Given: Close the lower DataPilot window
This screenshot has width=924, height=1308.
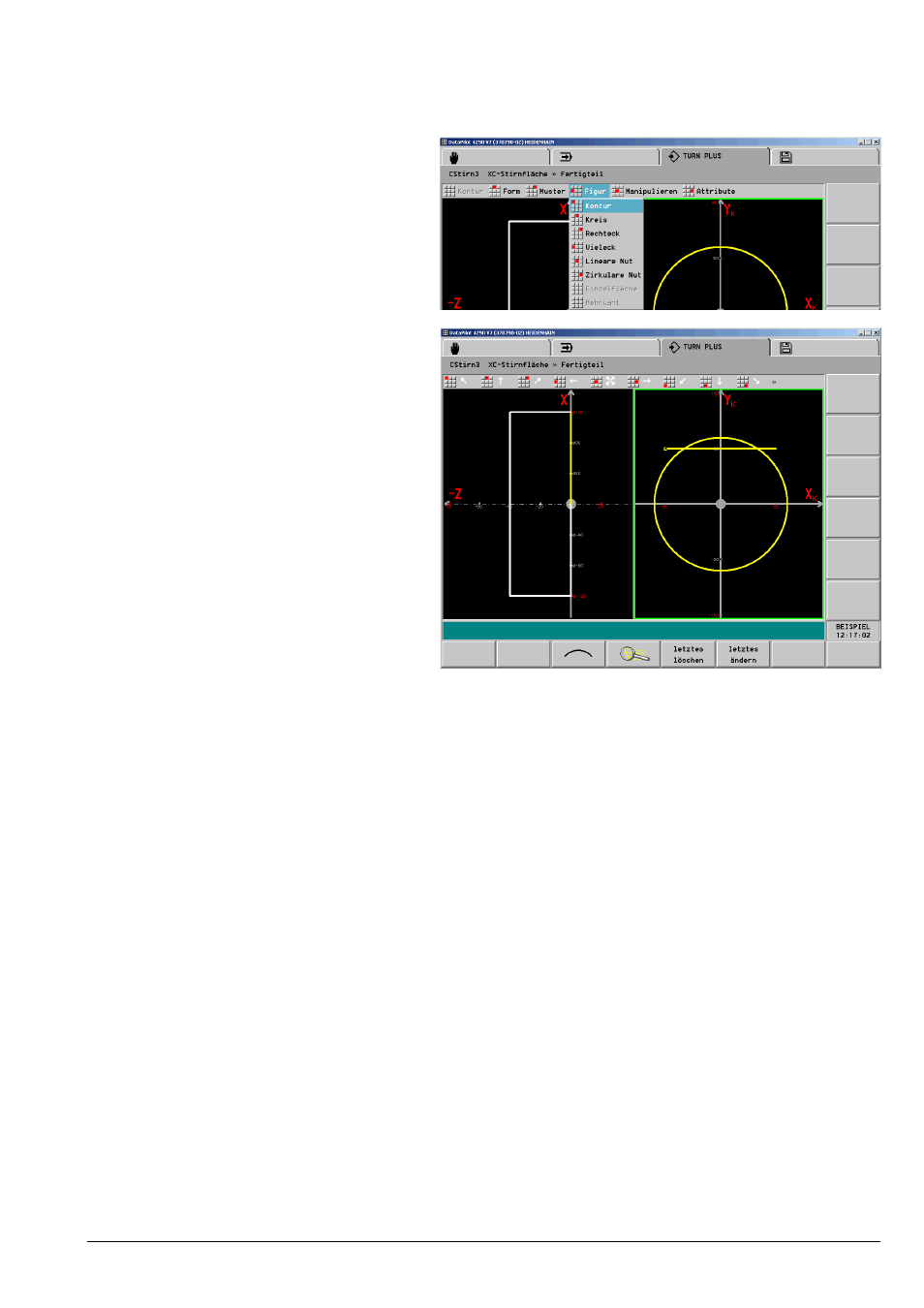Looking at the screenshot, I should [x=876, y=332].
